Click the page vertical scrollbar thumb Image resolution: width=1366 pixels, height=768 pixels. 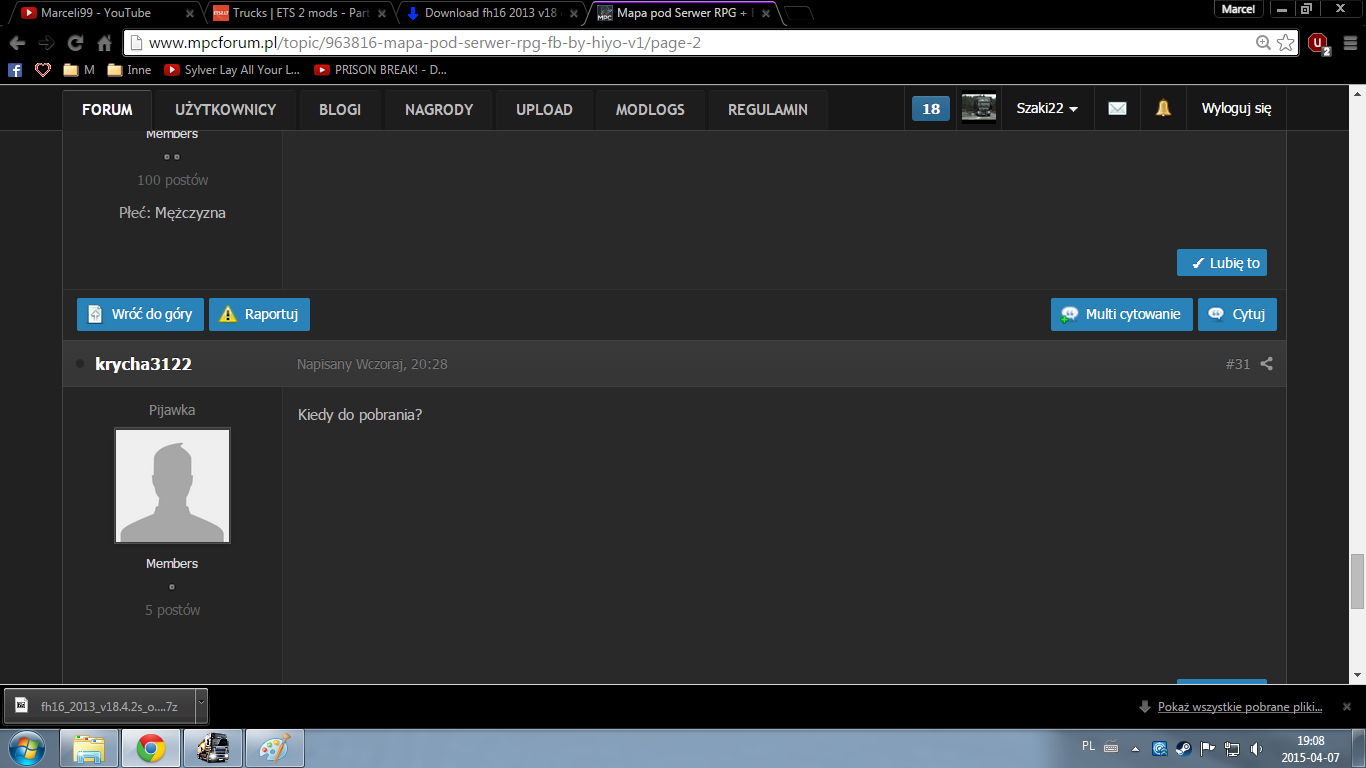1357,580
